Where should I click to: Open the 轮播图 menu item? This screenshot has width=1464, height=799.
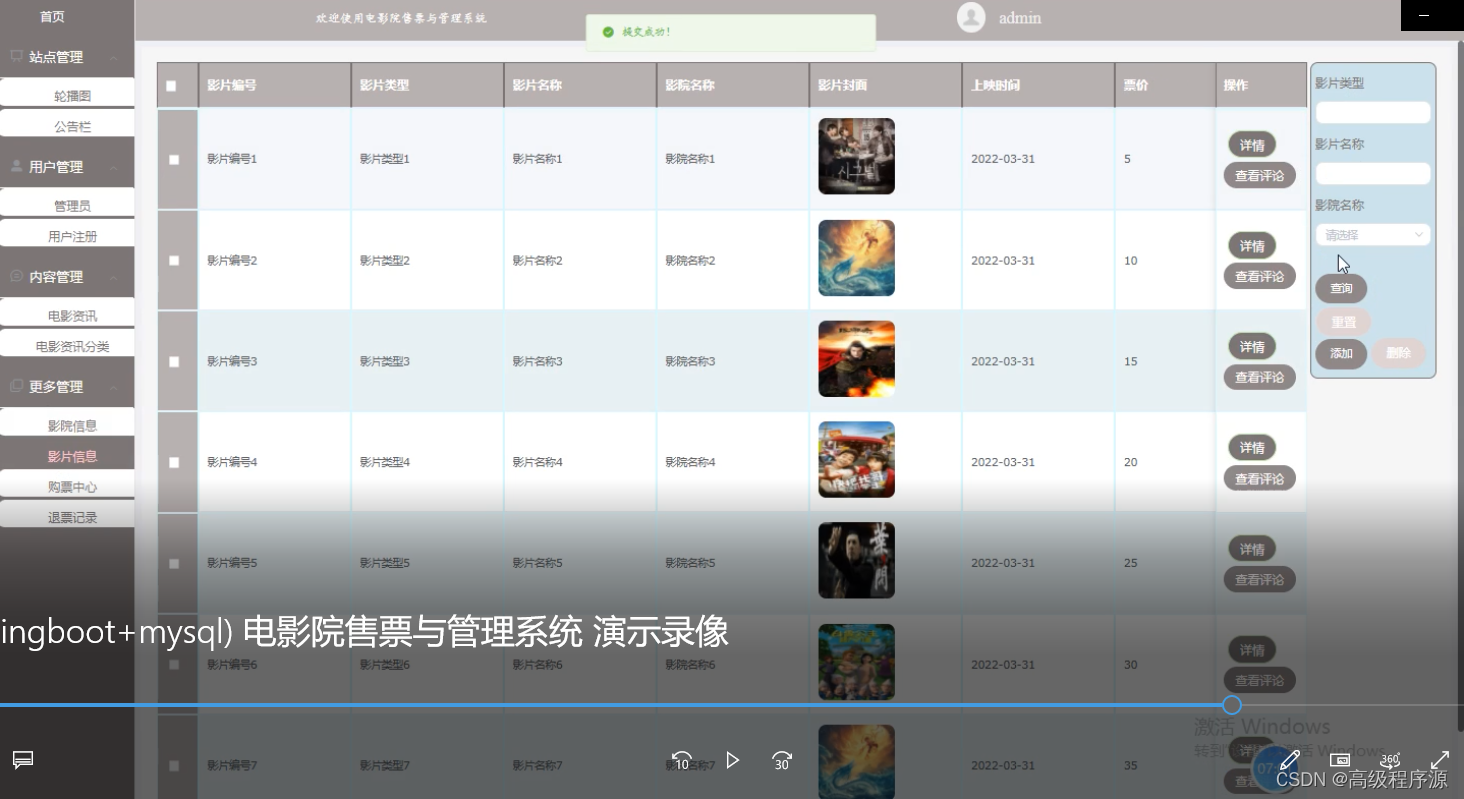(x=68, y=95)
